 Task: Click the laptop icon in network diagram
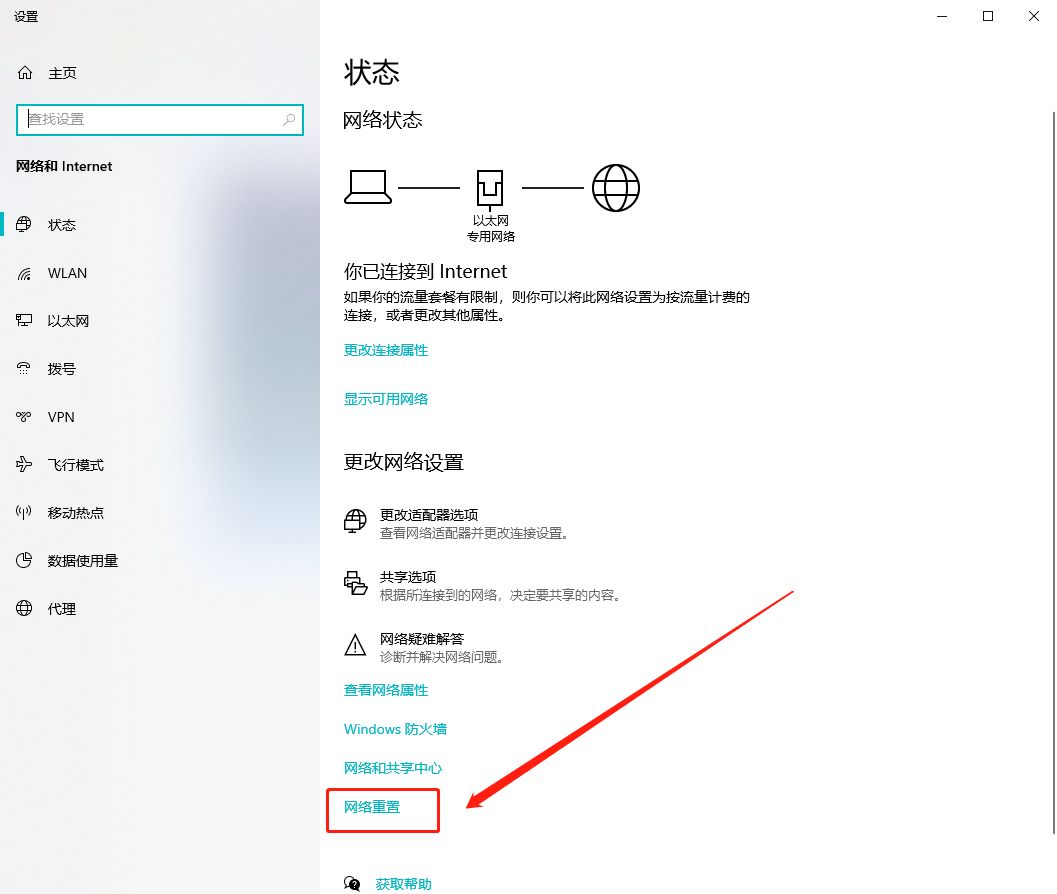pyautogui.click(x=367, y=187)
